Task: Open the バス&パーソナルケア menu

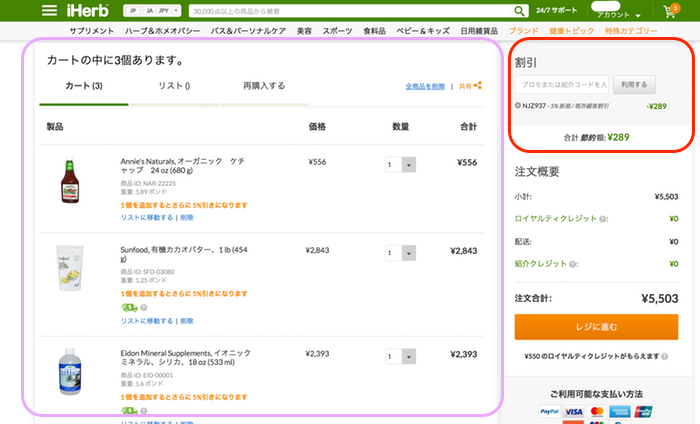Action: [248, 31]
